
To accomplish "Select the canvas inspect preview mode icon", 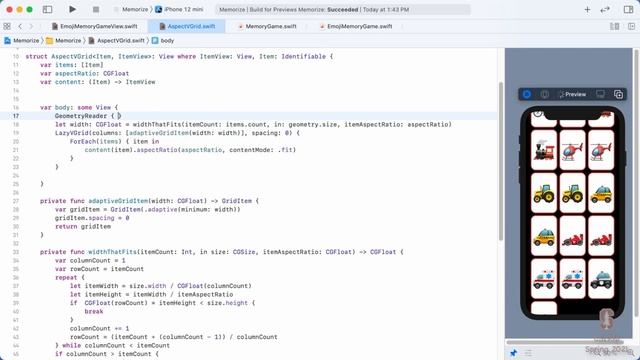I will [544, 94].
